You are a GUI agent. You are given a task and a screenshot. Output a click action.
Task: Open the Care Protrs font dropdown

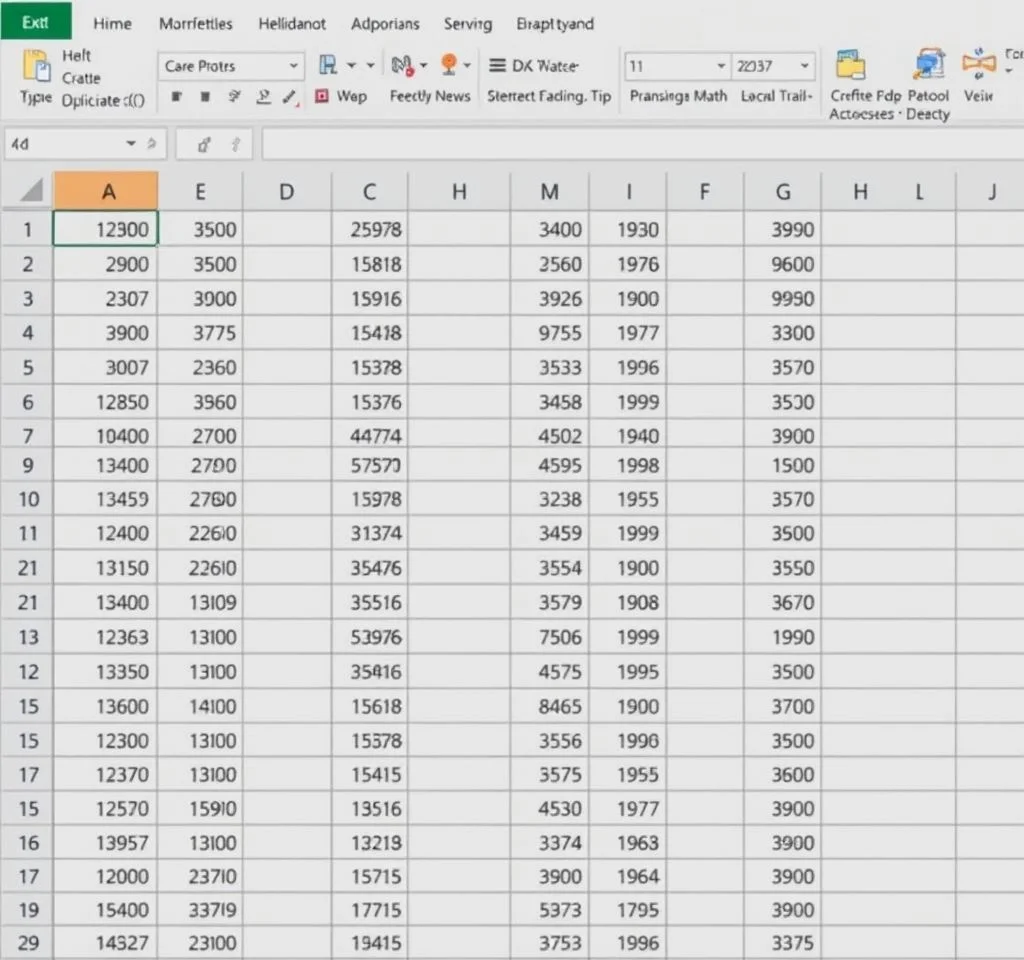[x=293, y=66]
